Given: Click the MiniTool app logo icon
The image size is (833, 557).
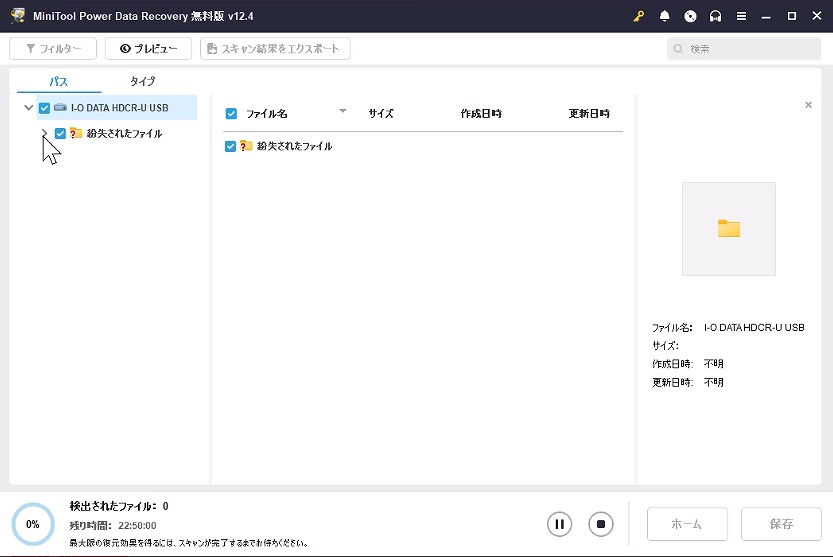Looking at the screenshot, I should tap(18, 15).
